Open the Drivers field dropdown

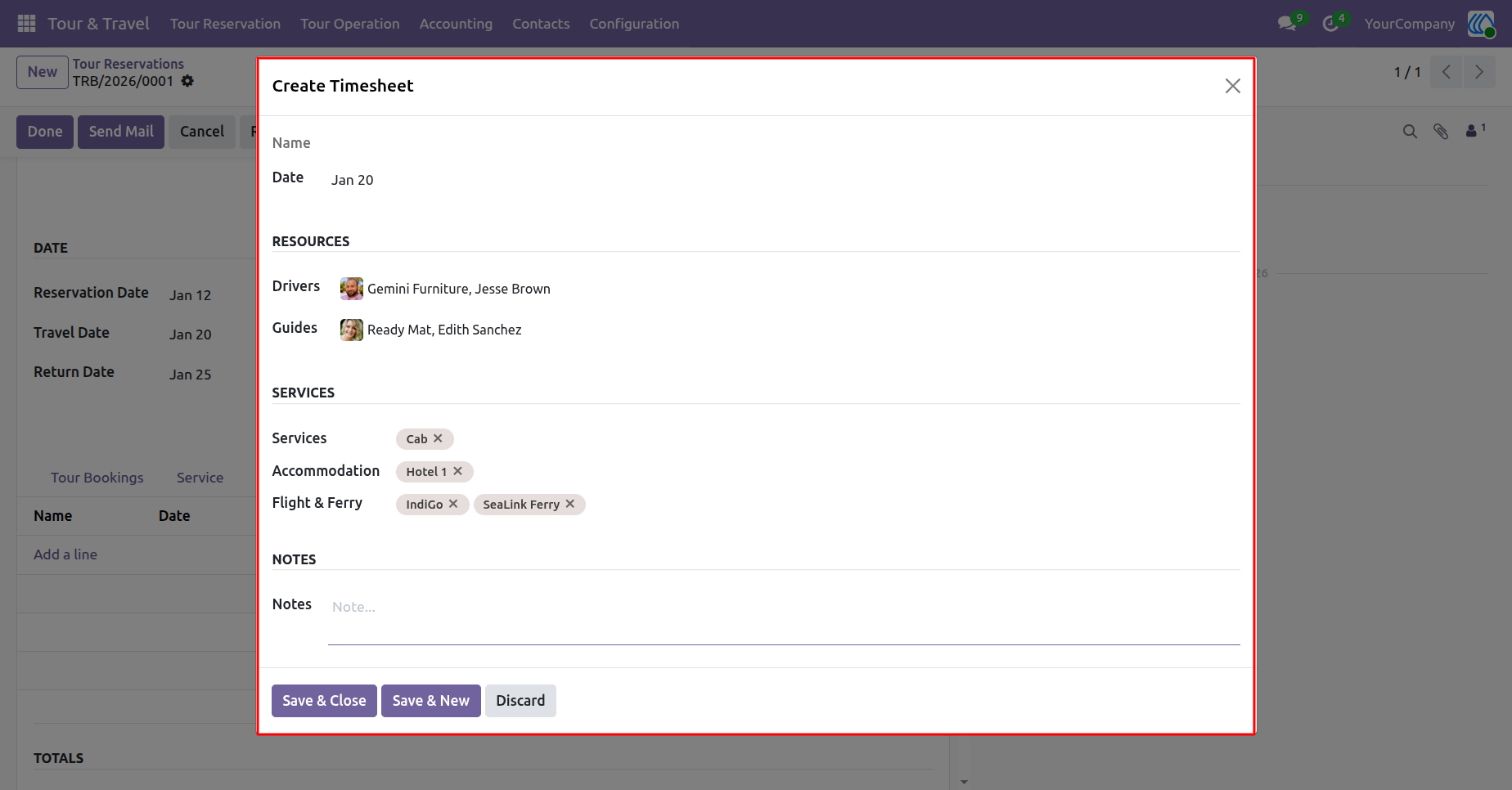[790, 289]
